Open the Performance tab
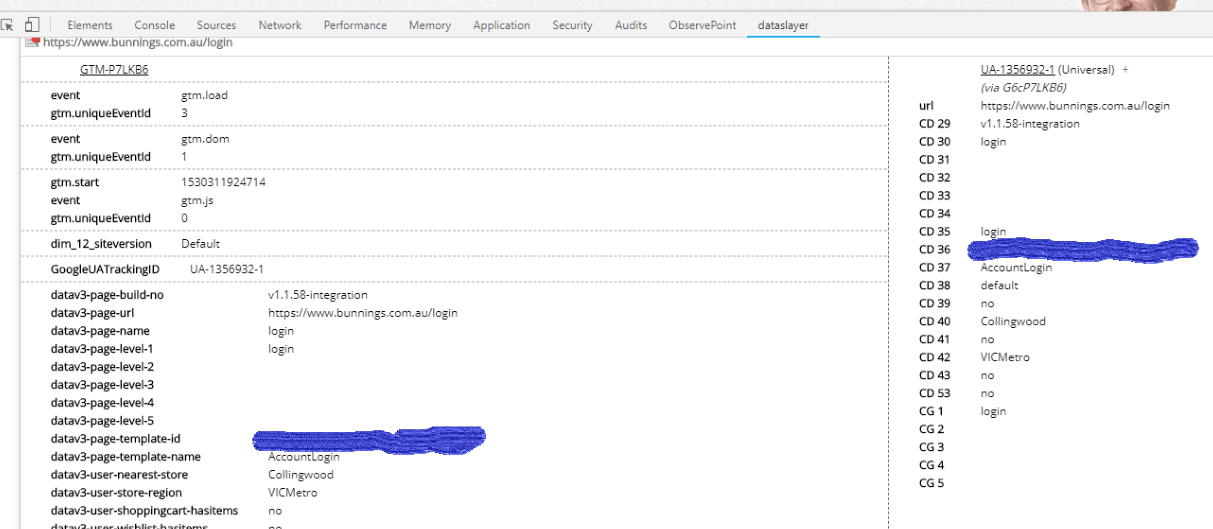 tap(355, 25)
